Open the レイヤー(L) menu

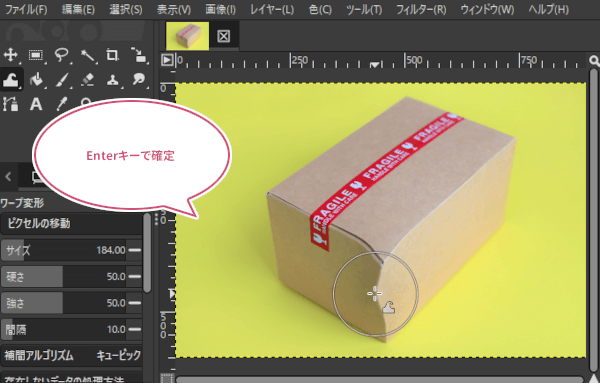(x=272, y=9)
